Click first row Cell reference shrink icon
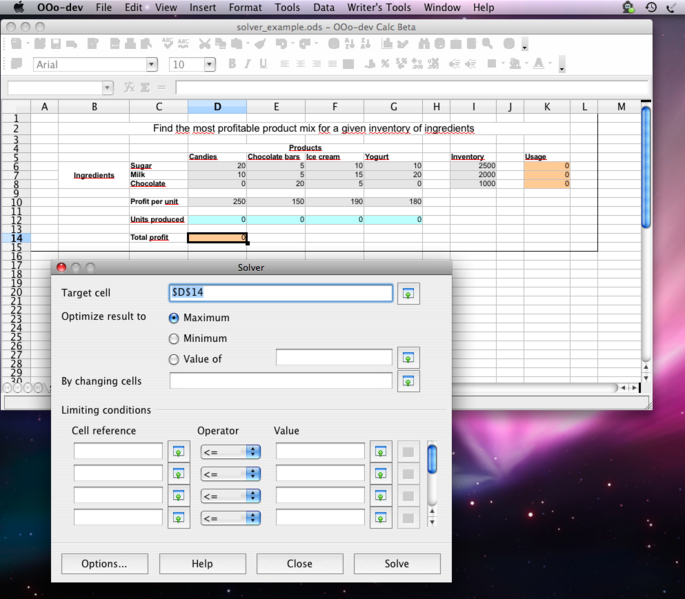Viewport: 685px width, 599px height. (179, 452)
